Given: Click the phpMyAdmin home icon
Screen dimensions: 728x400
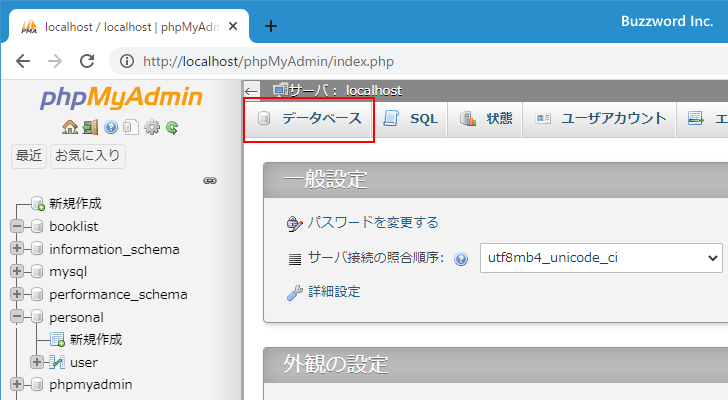Looking at the screenshot, I should [x=70, y=127].
